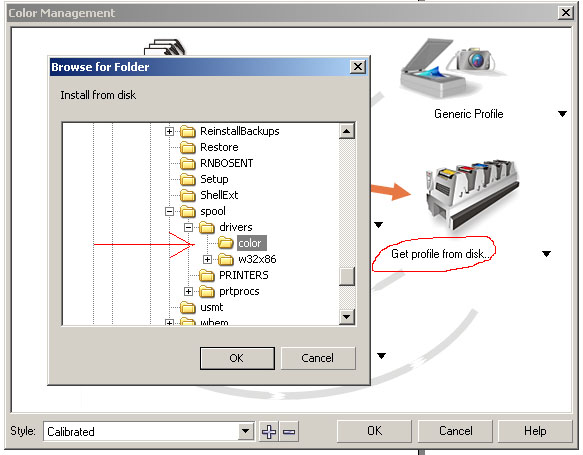Select the prtprocs folder icon
583x455 pixels.
point(207,291)
